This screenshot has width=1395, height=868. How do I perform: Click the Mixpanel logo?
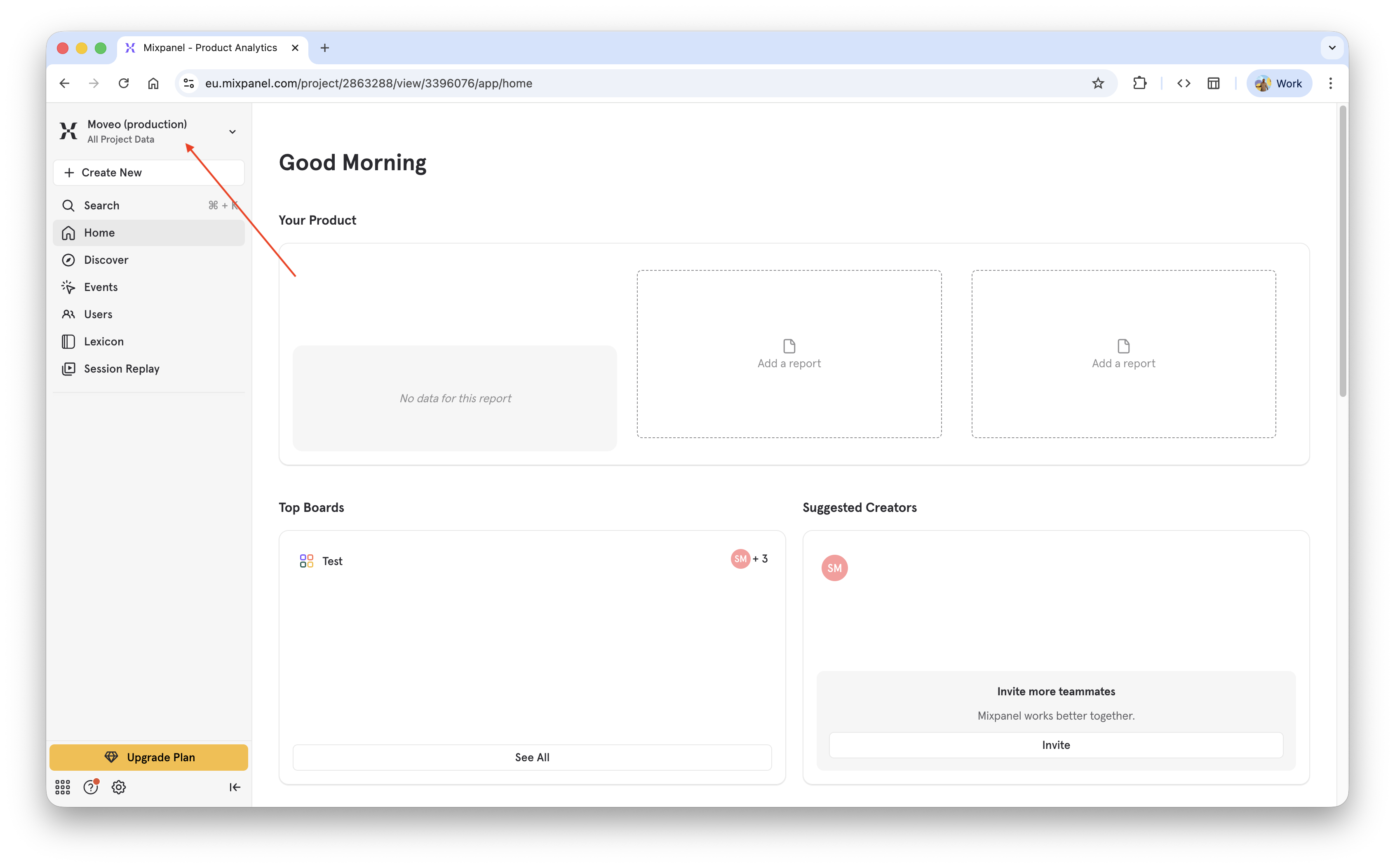tap(68, 131)
